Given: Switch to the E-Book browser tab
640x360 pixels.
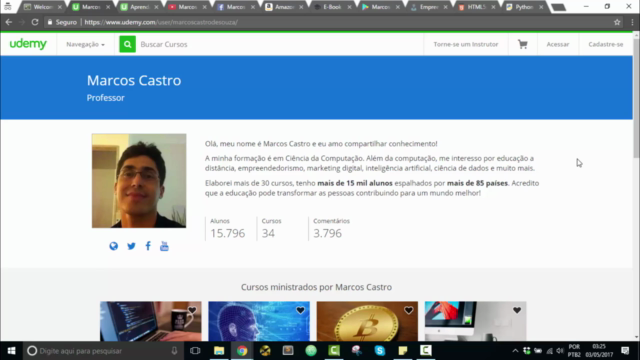Looking at the screenshot, I should [x=332, y=7].
